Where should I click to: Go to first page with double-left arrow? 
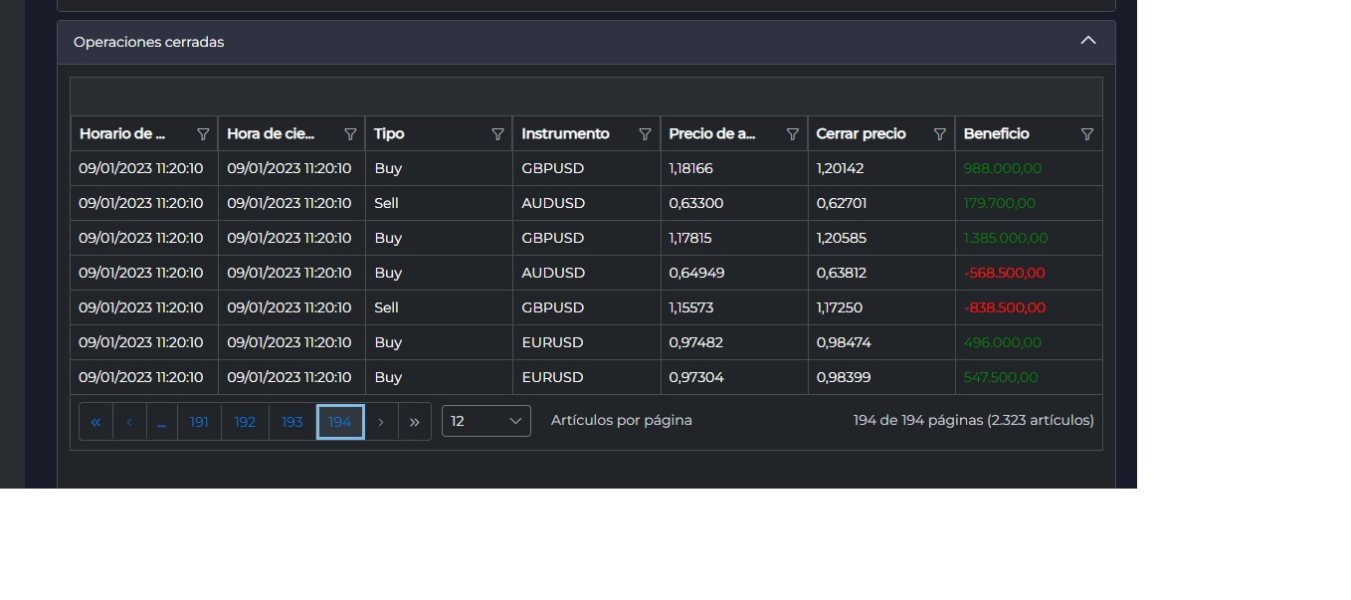[96, 422]
